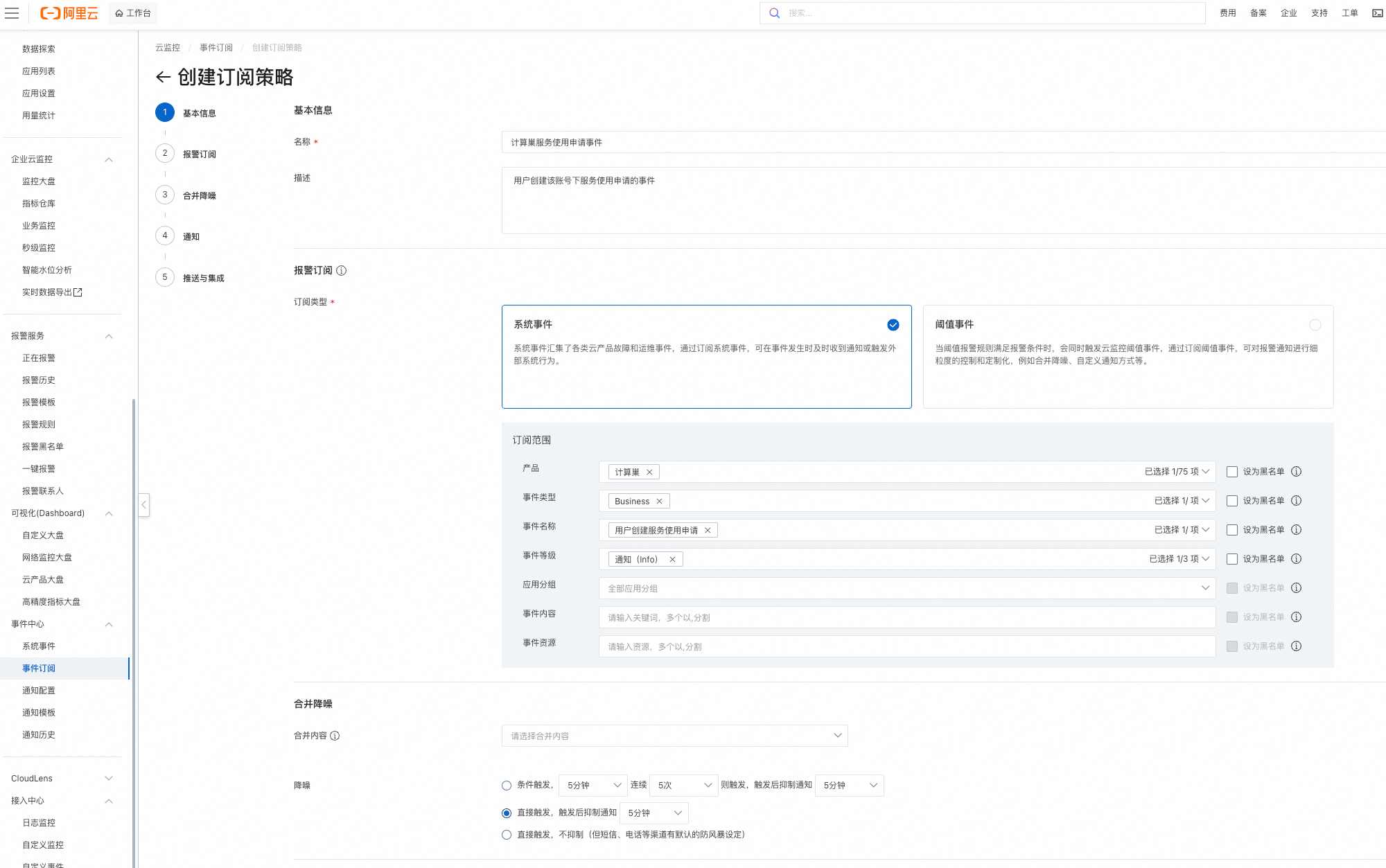Click the 事件订阅 breadcrumb link

tap(216, 48)
